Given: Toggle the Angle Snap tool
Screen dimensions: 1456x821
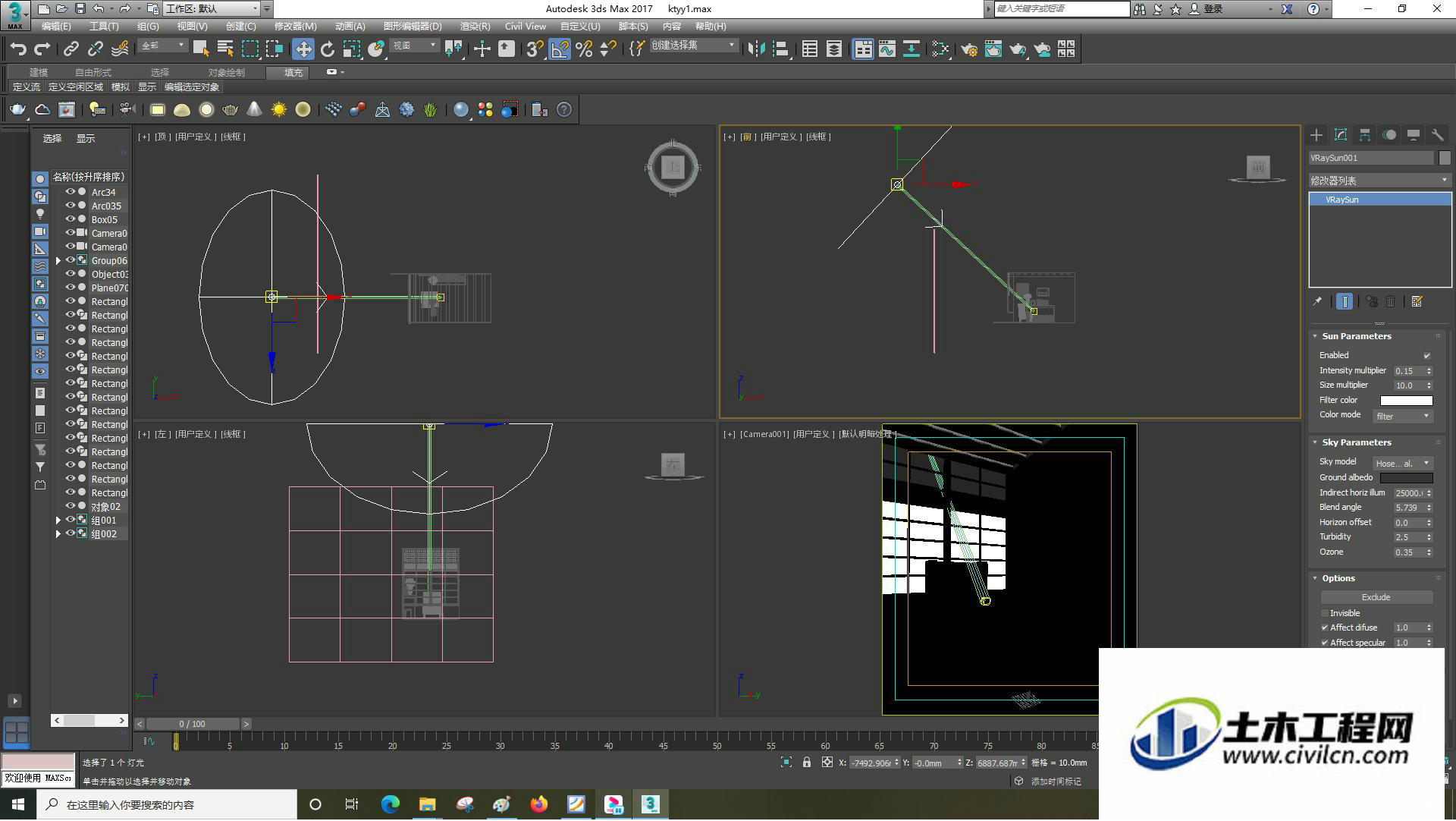Looking at the screenshot, I should pyautogui.click(x=560, y=49).
